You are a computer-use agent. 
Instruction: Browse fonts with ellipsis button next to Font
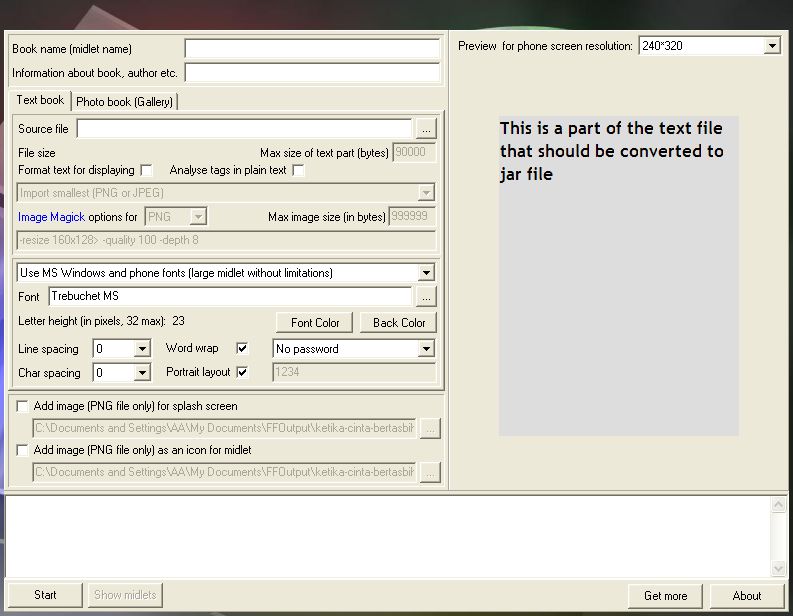coord(426,297)
